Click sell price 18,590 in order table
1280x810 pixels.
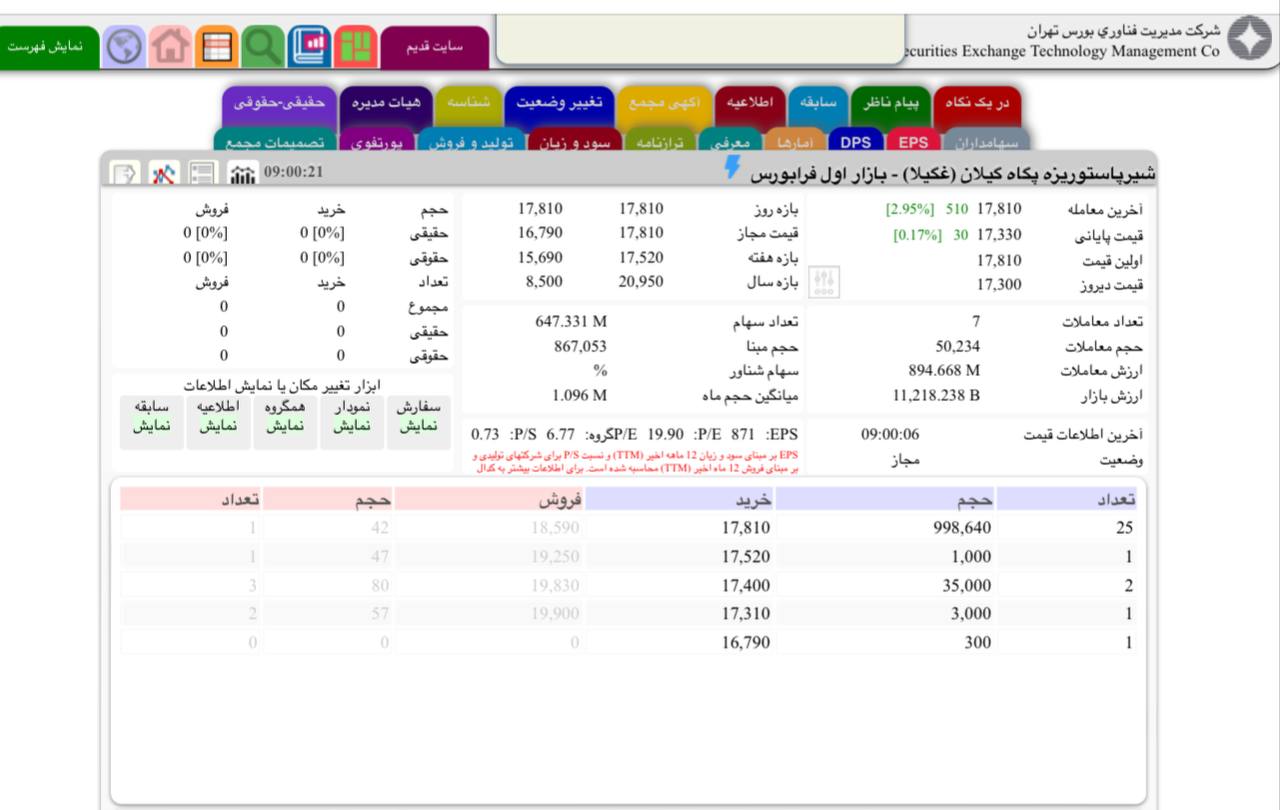coord(555,528)
